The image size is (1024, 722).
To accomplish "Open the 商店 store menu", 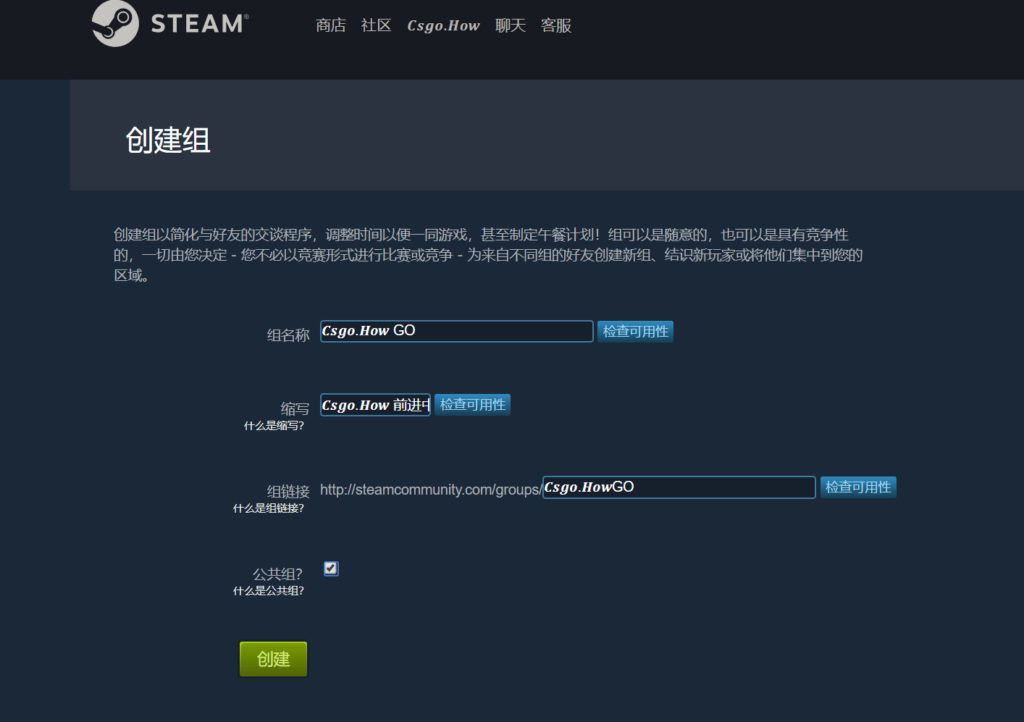I will coord(330,25).
